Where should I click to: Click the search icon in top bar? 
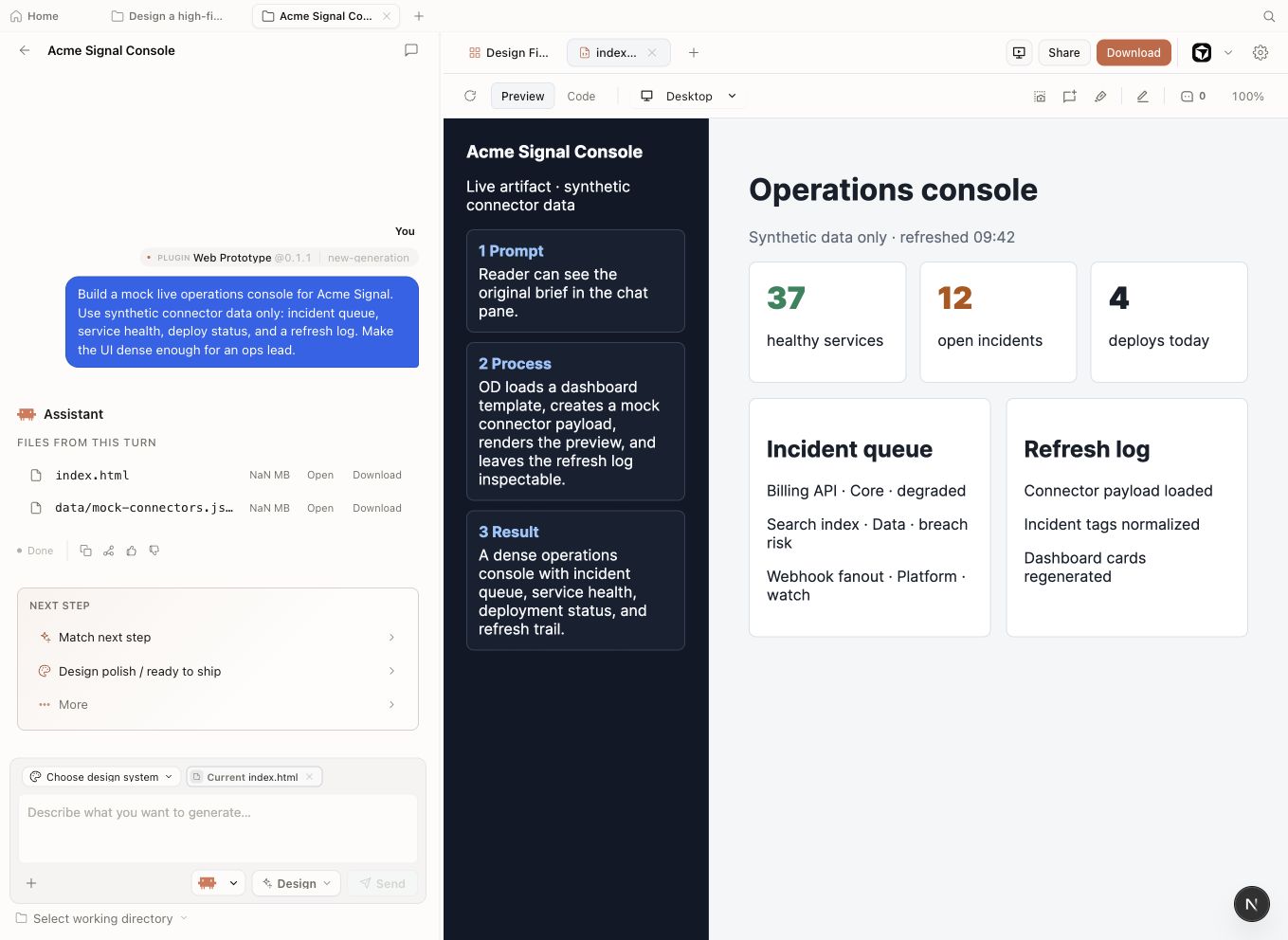click(x=1269, y=16)
